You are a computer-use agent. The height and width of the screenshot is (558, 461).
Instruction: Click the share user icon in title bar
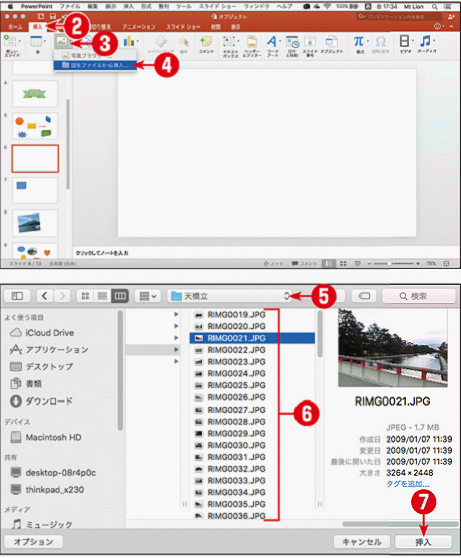click(x=451, y=16)
